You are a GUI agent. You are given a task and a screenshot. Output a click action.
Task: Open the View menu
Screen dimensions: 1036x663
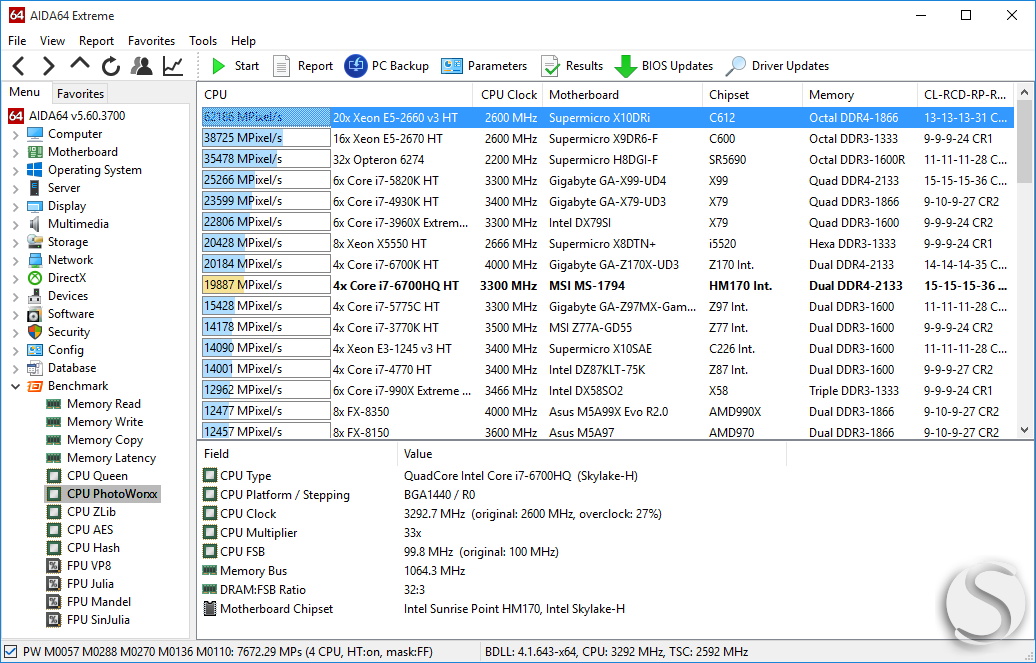coord(52,41)
